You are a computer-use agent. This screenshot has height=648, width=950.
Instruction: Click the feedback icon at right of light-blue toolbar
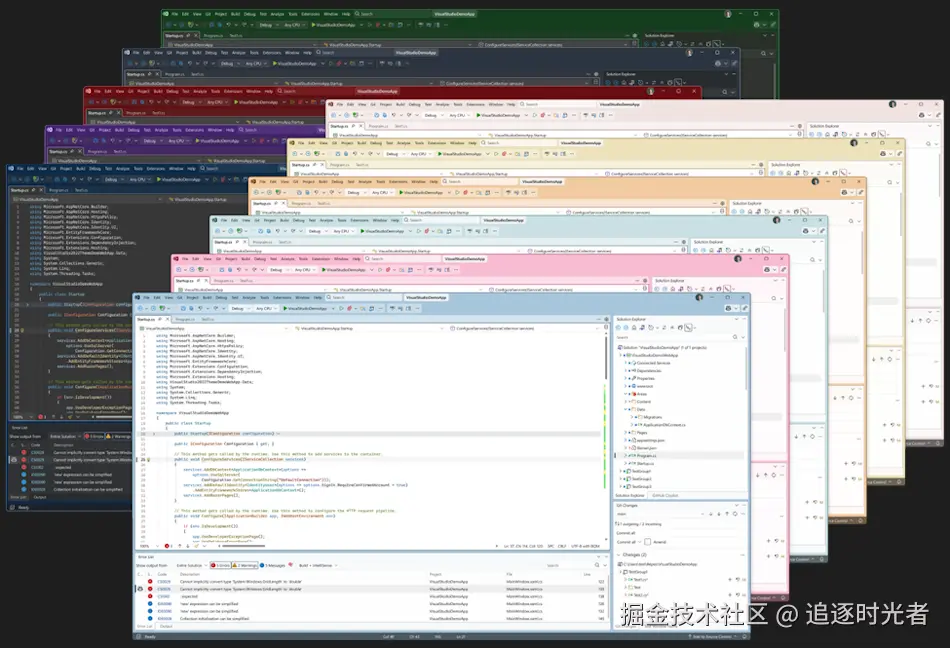click(x=745, y=308)
